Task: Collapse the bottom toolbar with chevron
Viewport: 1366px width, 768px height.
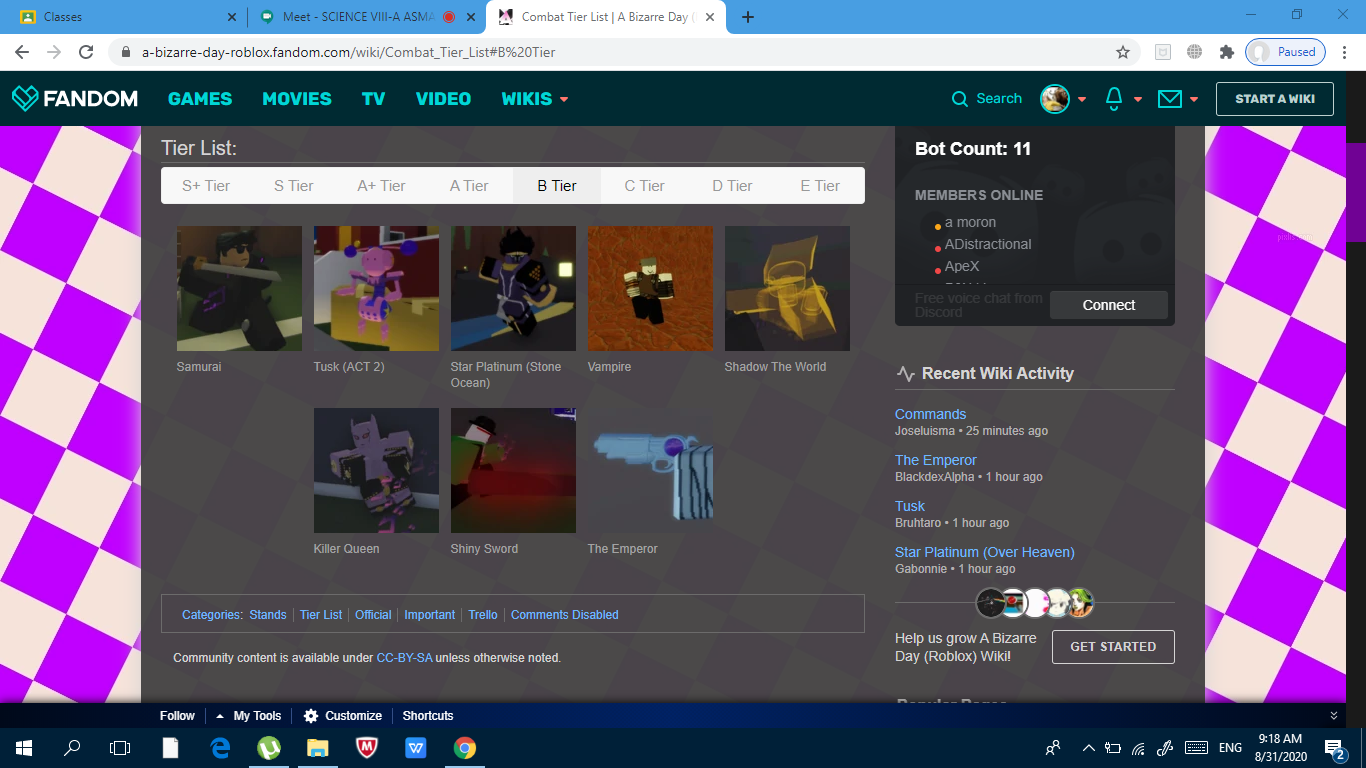Action: 1334,716
